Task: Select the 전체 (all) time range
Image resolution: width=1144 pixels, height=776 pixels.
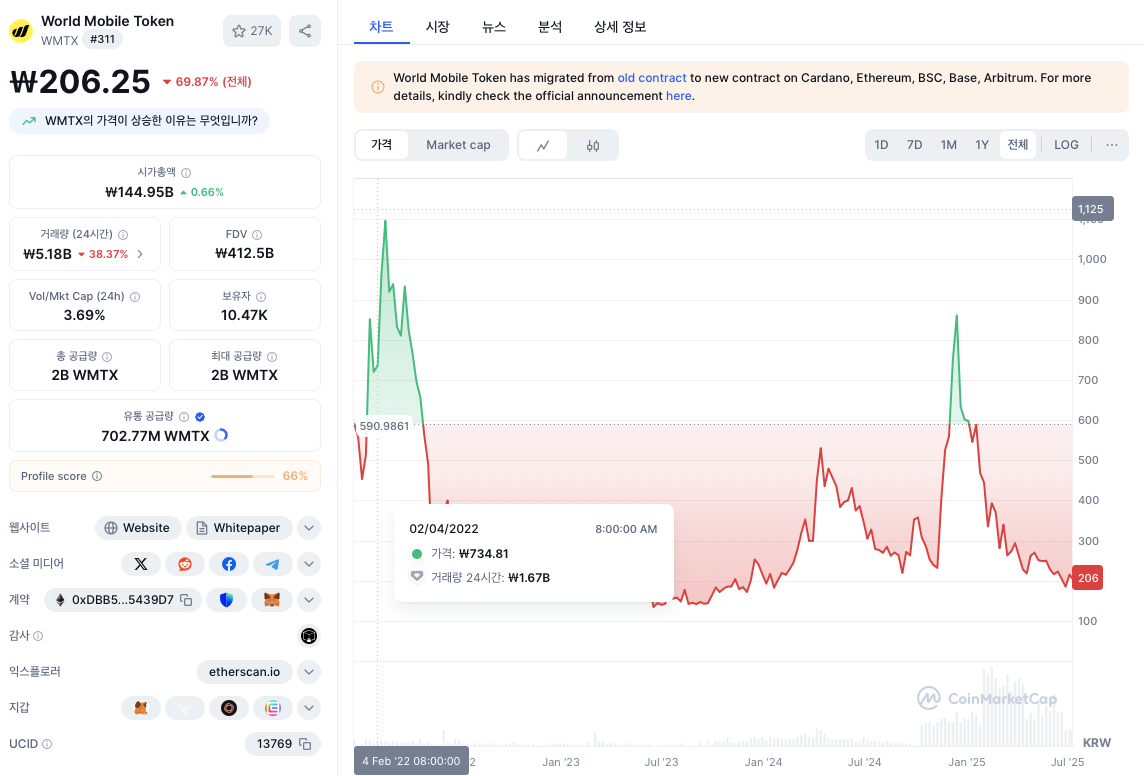Action: [x=1018, y=144]
